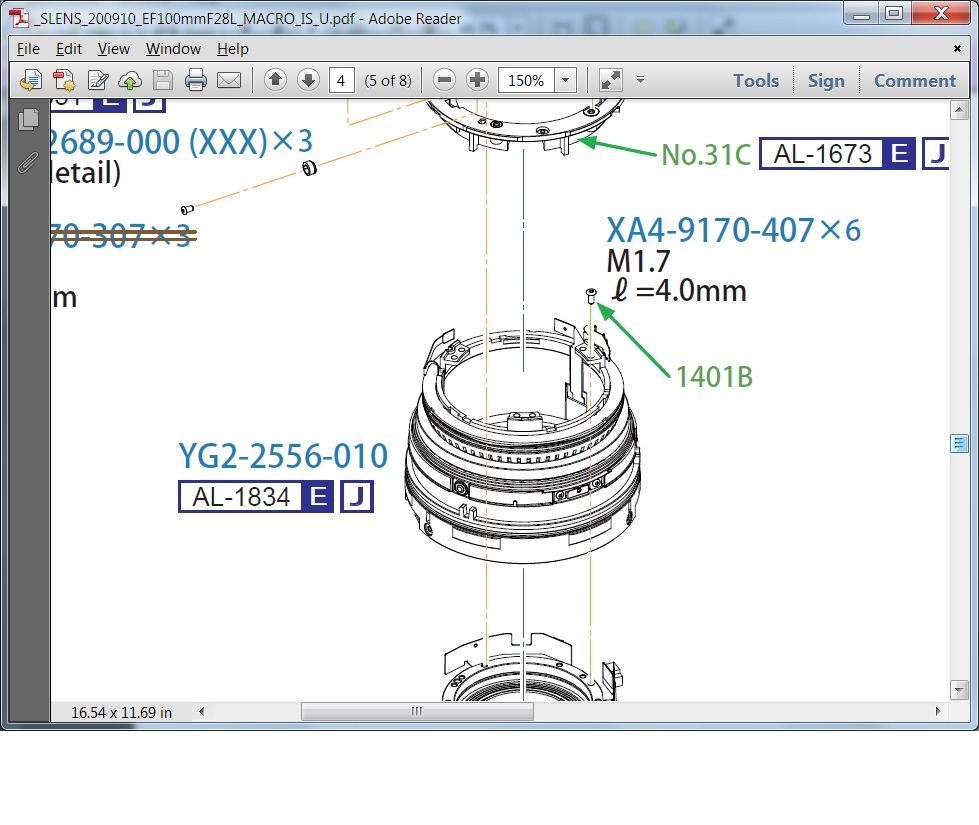Click the Convert file to PDF icon
979x825 pixels.
point(64,81)
